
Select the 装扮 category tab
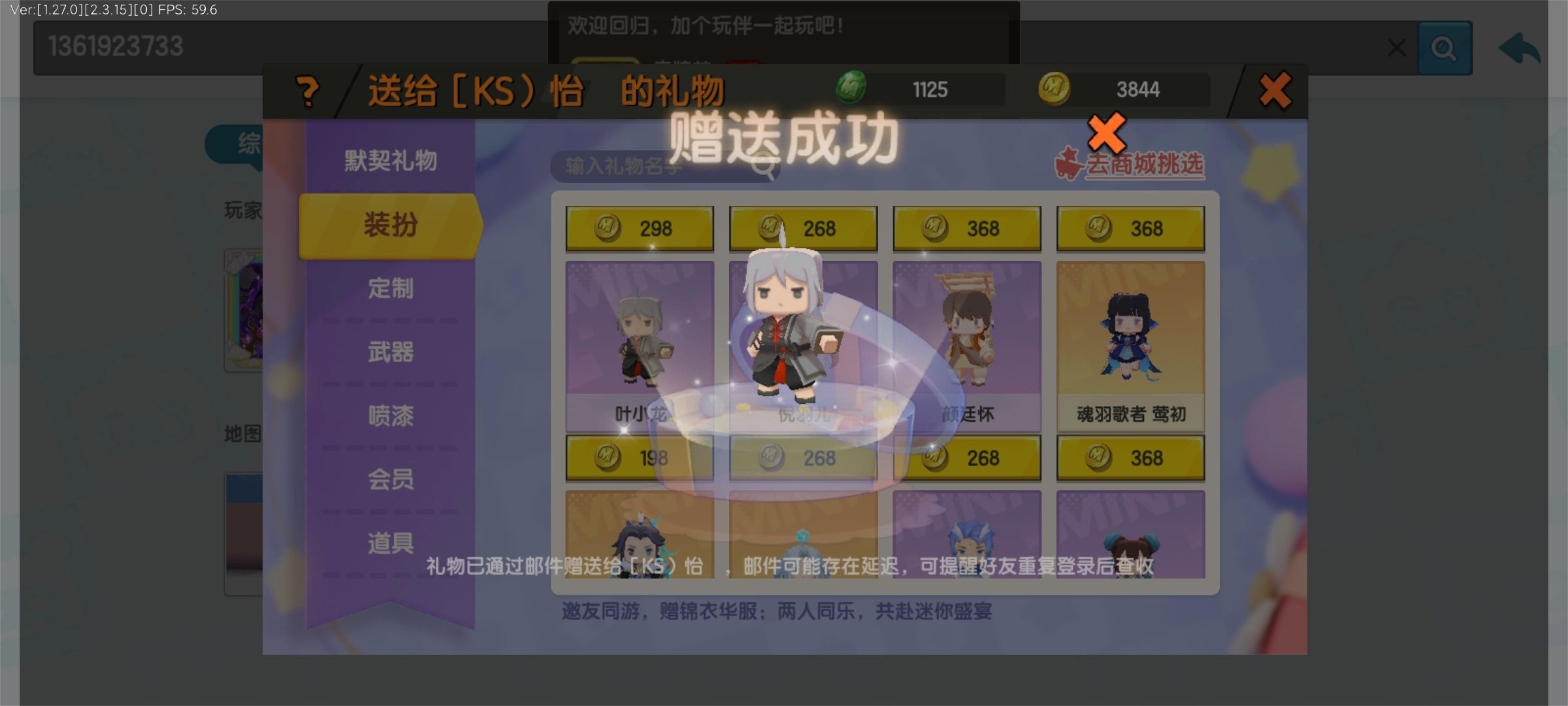tap(390, 226)
